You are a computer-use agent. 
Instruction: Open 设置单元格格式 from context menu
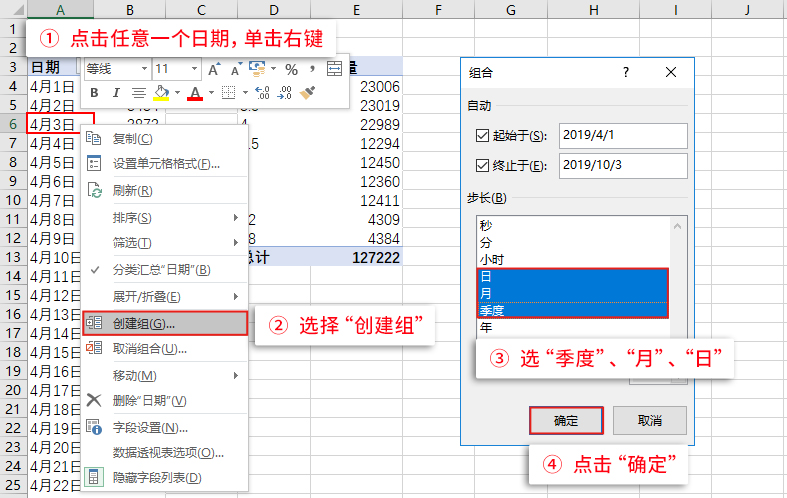click(x=165, y=164)
